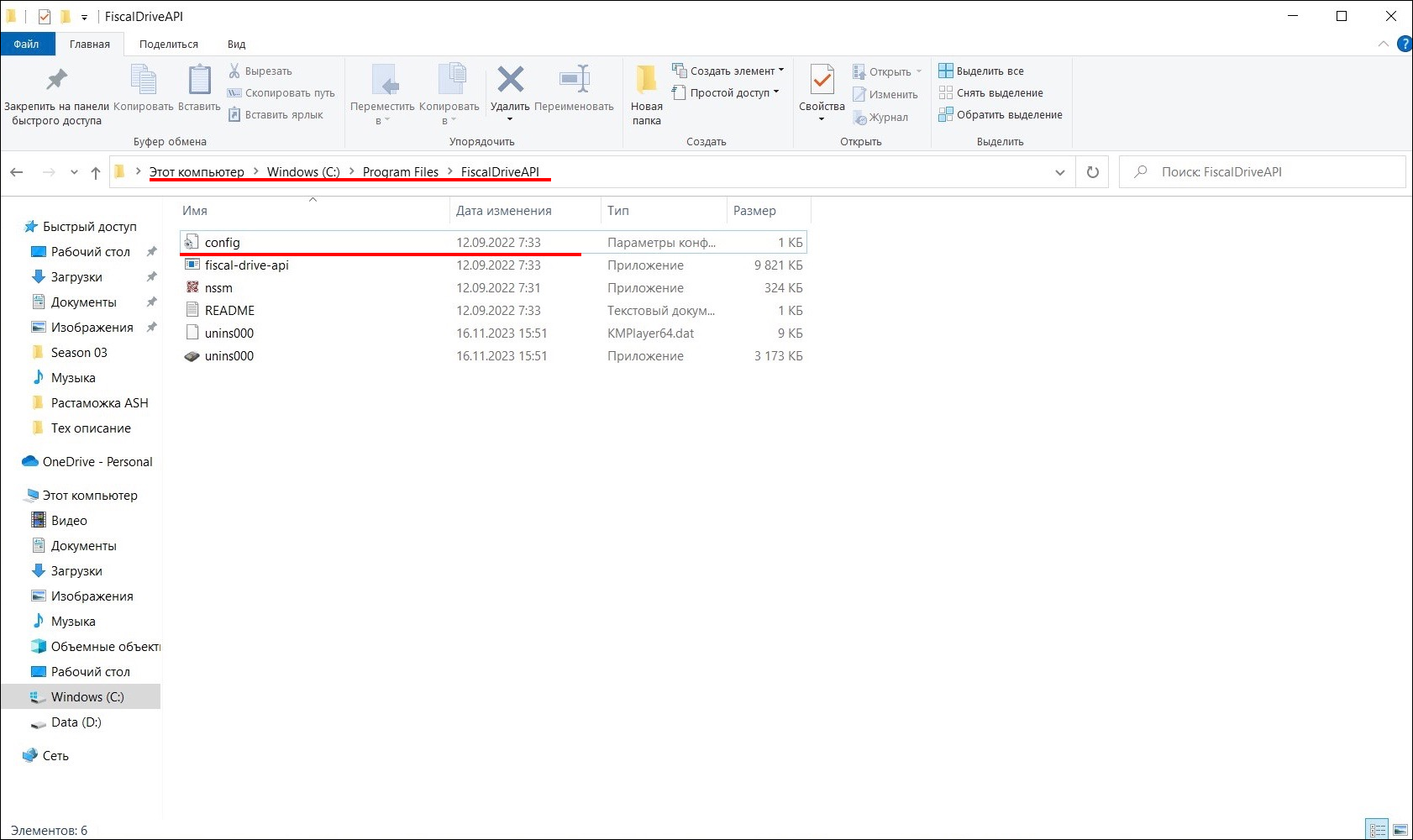Go back with the left arrow

[17, 172]
